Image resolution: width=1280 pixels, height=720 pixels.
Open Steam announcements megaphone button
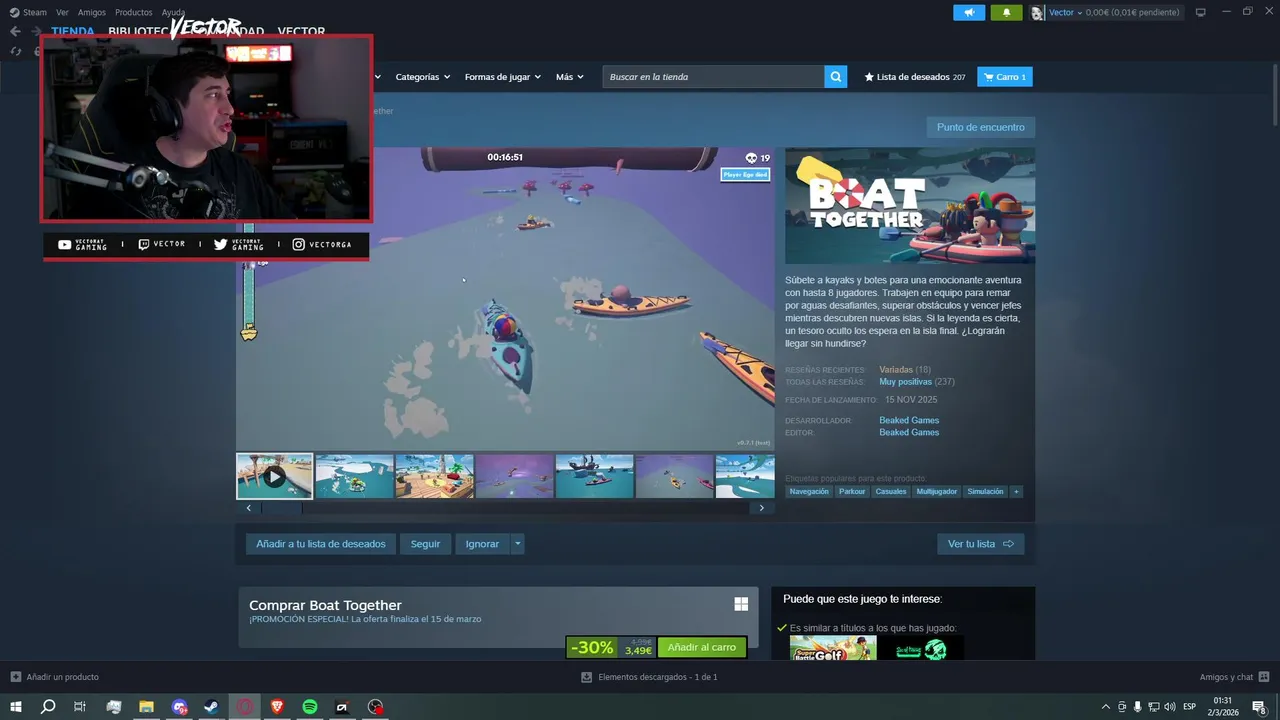[969, 12]
